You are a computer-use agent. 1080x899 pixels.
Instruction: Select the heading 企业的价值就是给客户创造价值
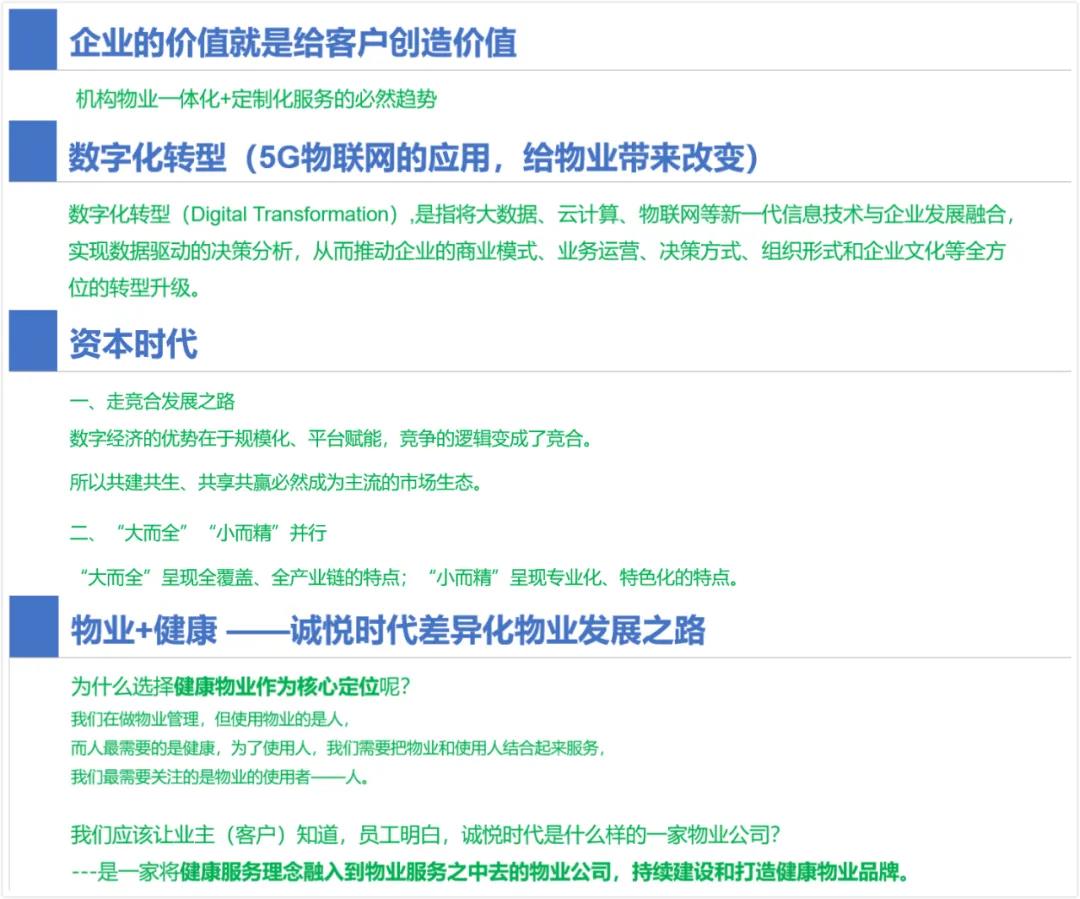pyautogui.click(x=292, y=43)
